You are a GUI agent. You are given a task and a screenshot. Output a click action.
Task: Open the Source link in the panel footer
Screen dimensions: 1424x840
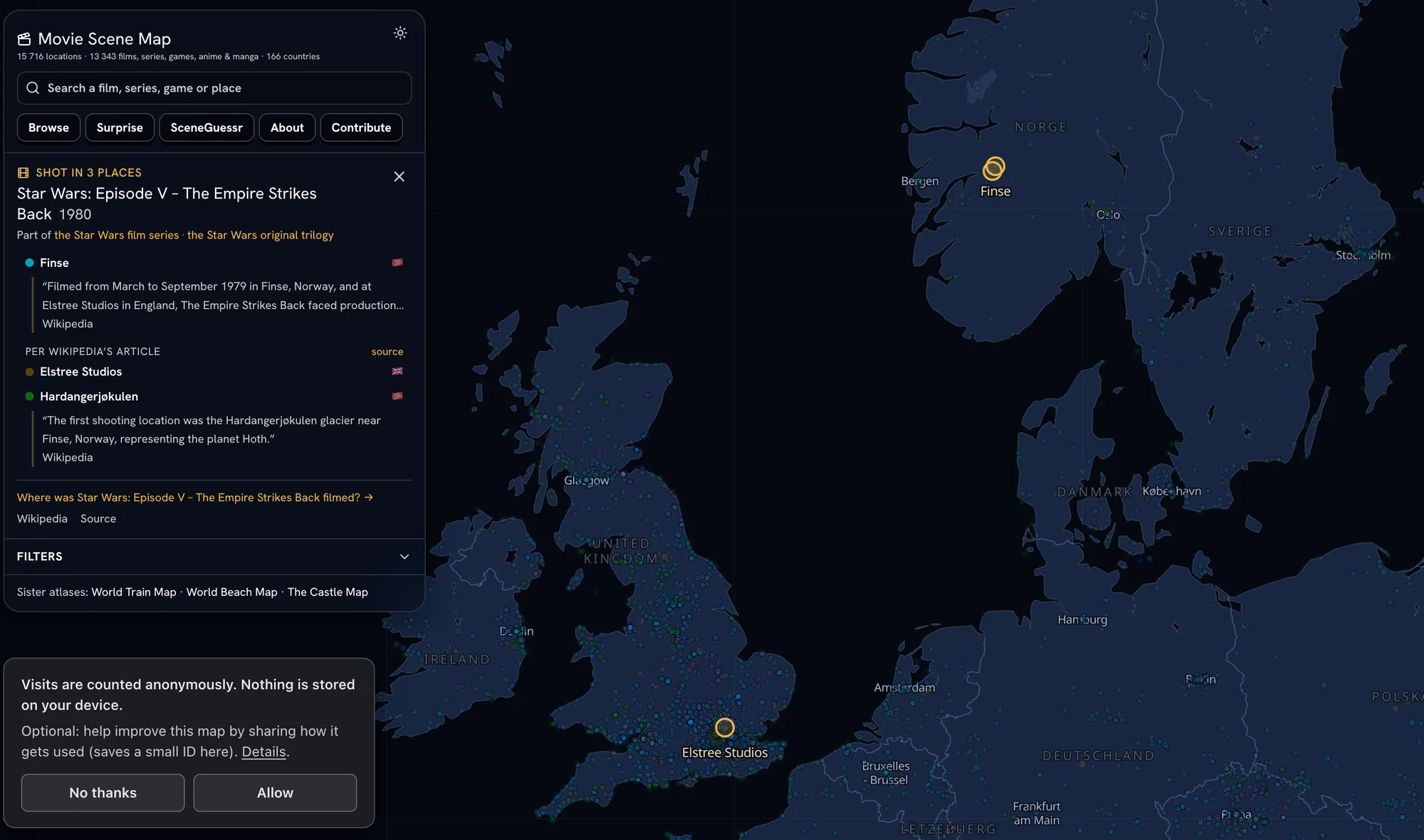[98, 519]
